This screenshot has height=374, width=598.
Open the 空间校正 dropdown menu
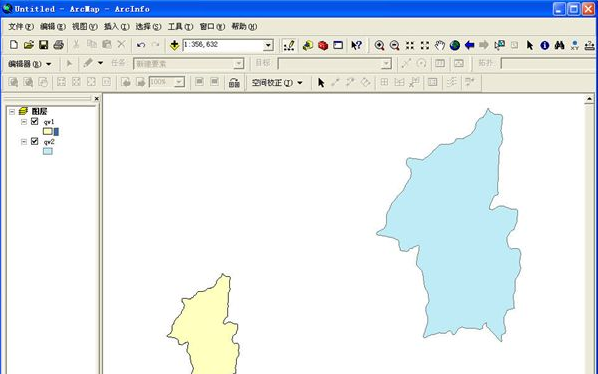point(277,82)
